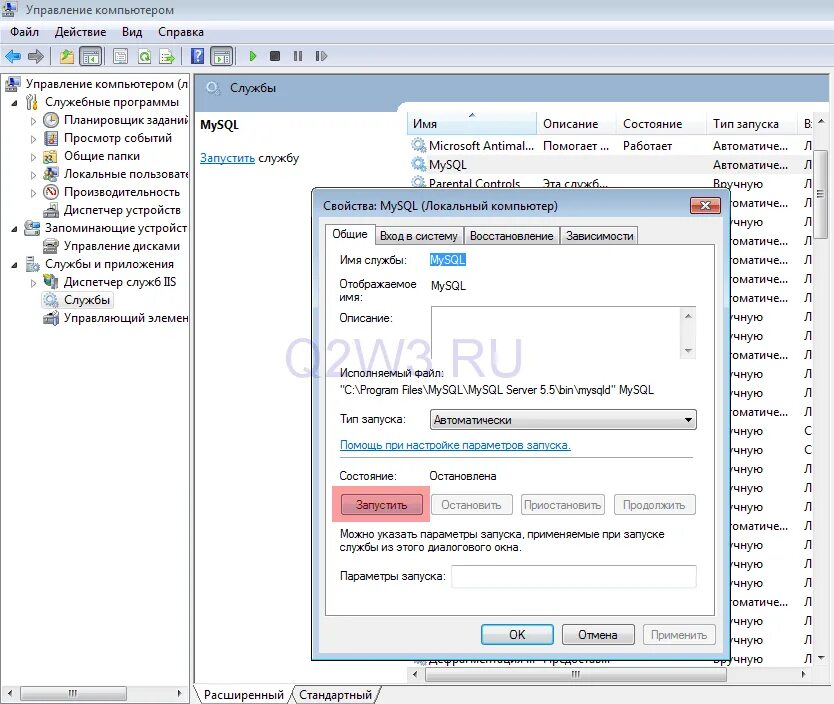Click the up-one-level folder icon

pyautogui.click(x=66, y=56)
